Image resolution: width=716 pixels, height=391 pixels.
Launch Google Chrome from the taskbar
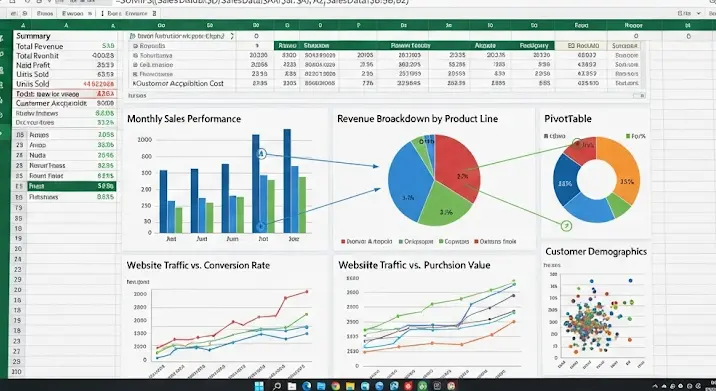pos(336,386)
